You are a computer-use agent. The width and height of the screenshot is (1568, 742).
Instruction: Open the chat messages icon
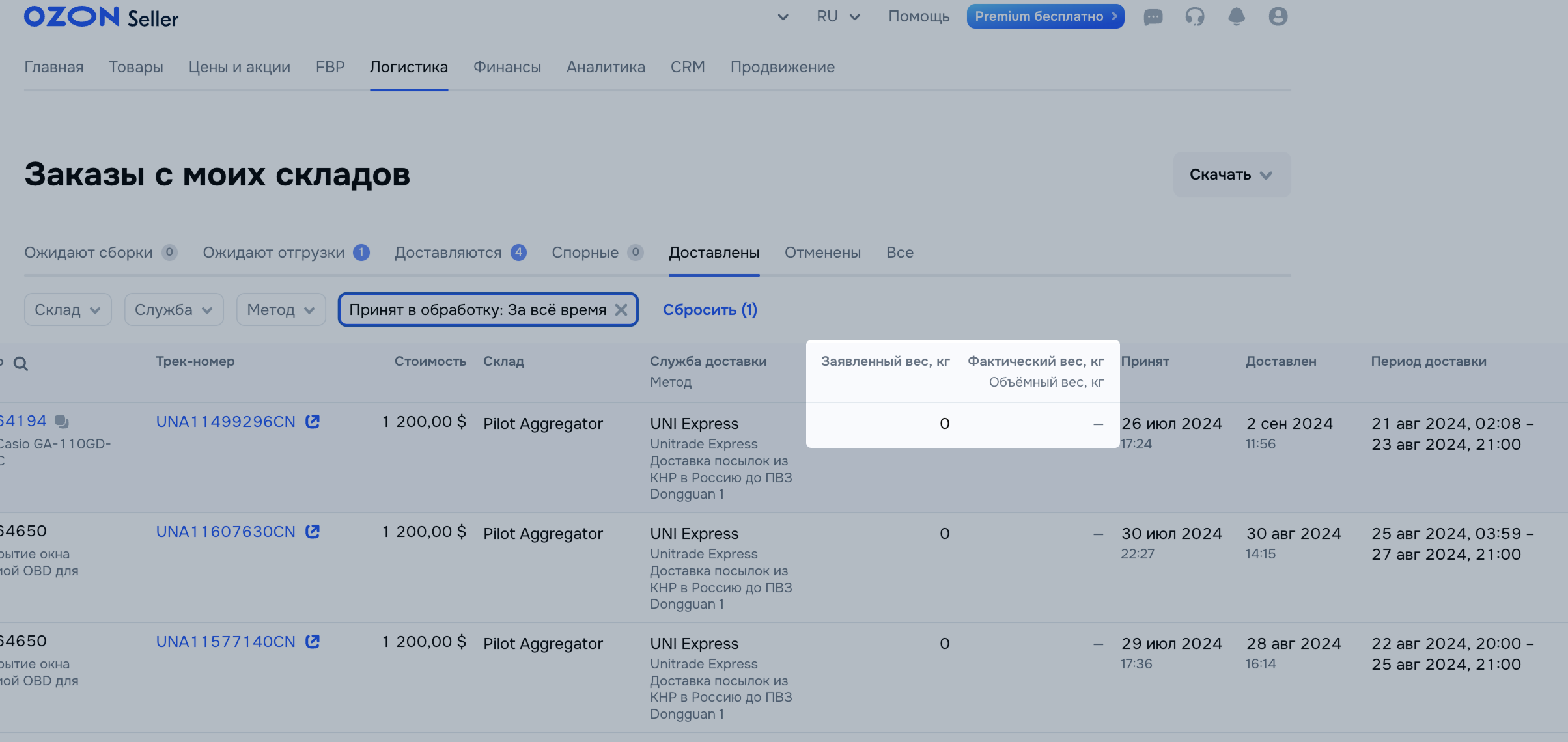(x=1153, y=17)
